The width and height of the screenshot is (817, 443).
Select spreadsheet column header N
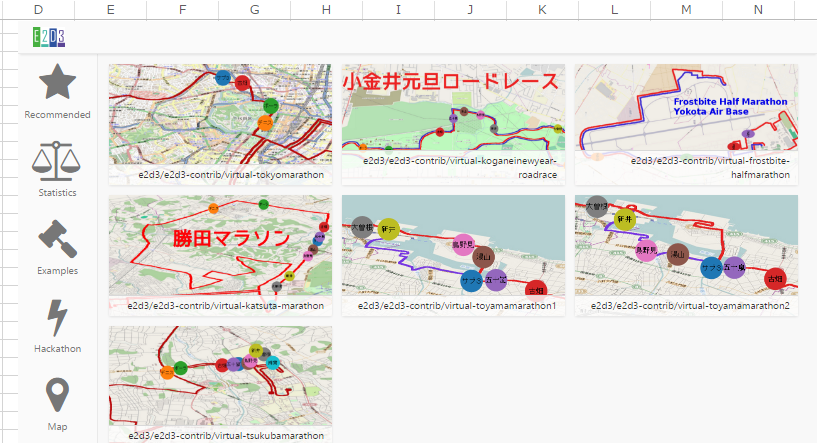click(x=758, y=10)
